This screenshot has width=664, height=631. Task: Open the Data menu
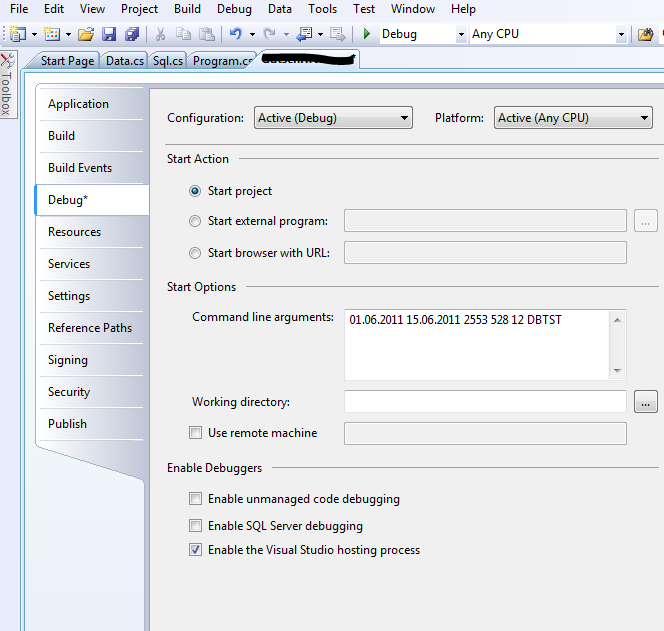[279, 9]
